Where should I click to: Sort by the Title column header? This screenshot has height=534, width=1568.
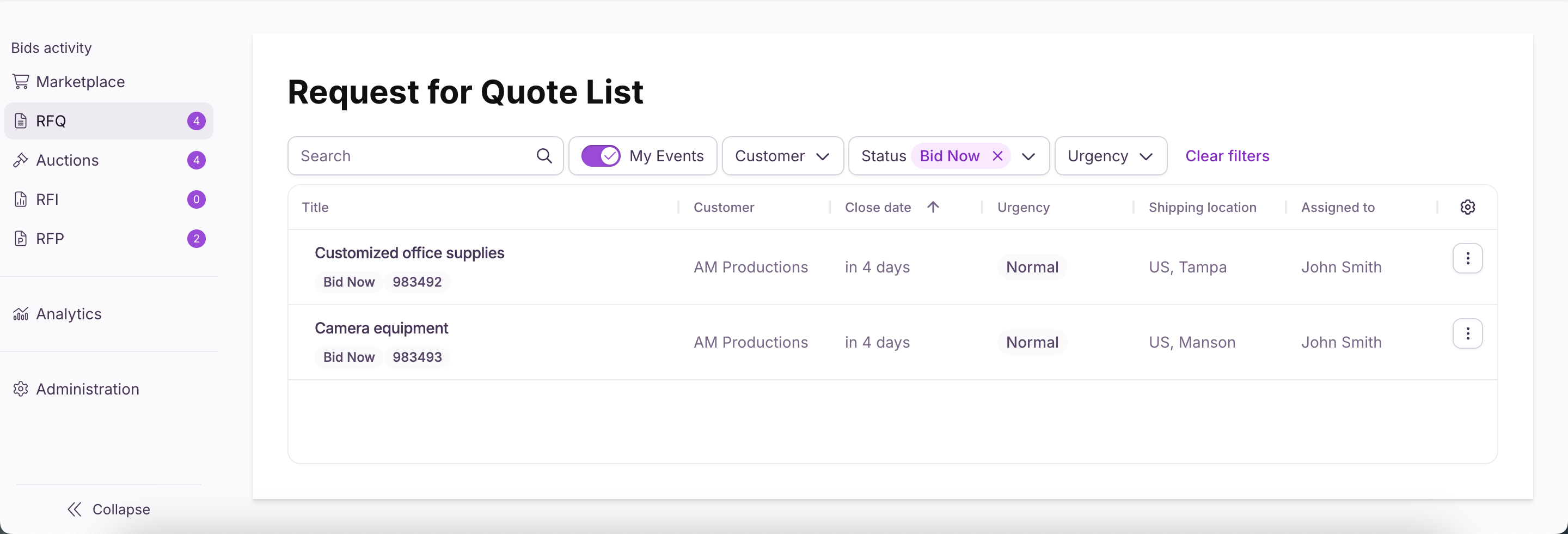pyautogui.click(x=315, y=207)
